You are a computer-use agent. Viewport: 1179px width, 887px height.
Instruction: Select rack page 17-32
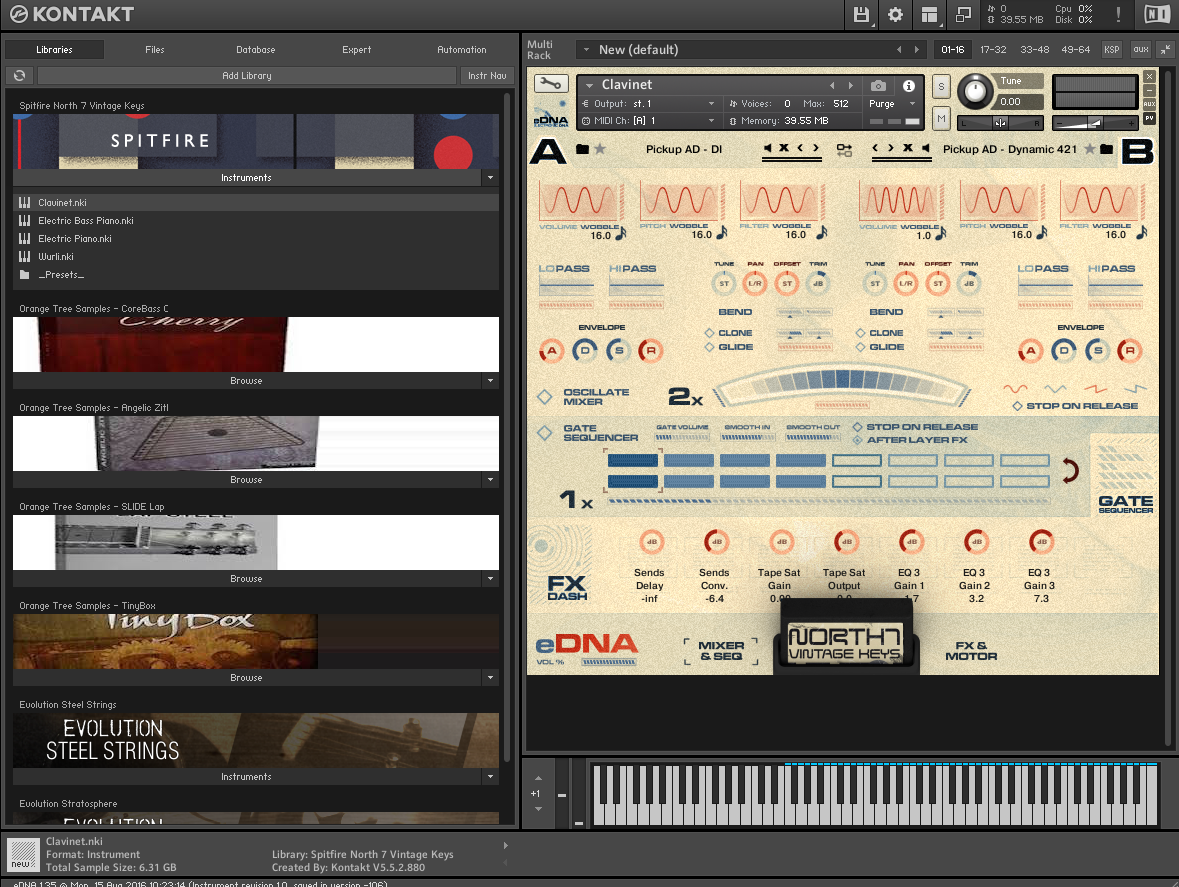[993, 50]
